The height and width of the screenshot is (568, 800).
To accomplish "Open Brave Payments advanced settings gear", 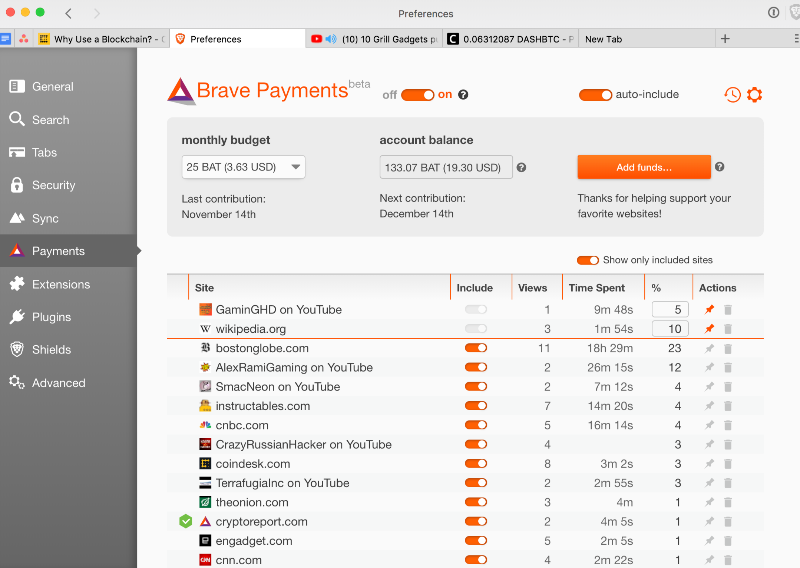I will click(754, 94).
